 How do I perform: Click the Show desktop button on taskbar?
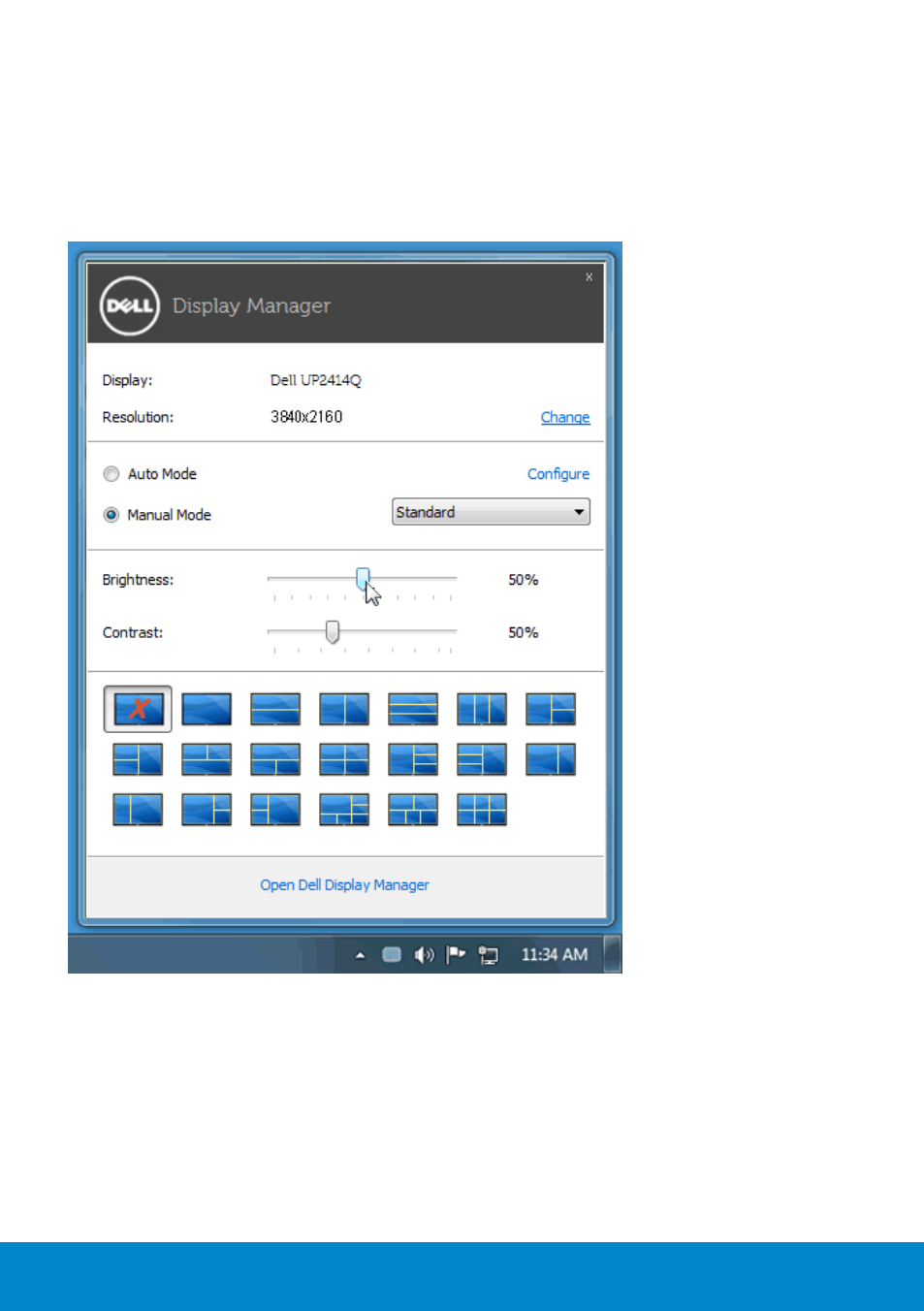(x=612, y=954)
